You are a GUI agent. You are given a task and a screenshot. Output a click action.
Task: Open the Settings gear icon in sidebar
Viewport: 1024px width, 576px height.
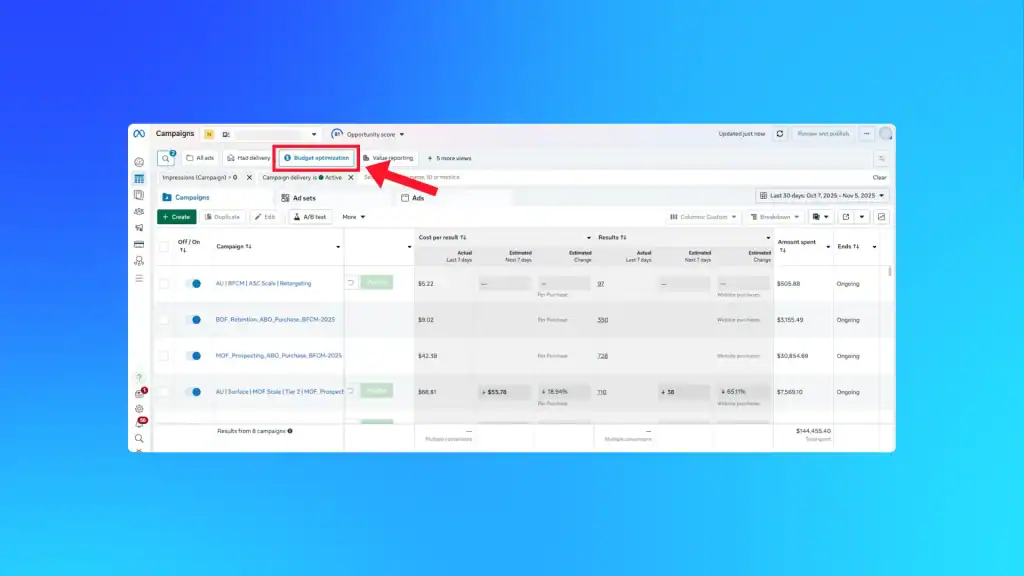pyautogui.click(x=139, y=409)
